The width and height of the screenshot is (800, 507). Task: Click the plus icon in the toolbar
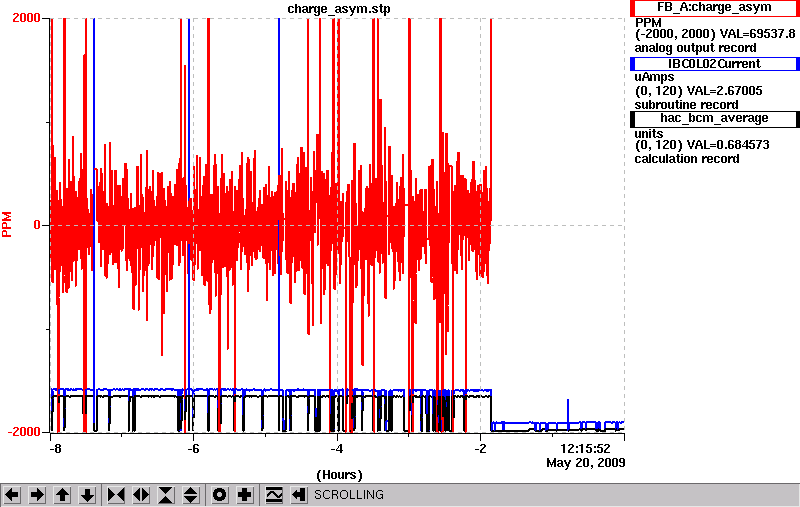tap(245, 495)
